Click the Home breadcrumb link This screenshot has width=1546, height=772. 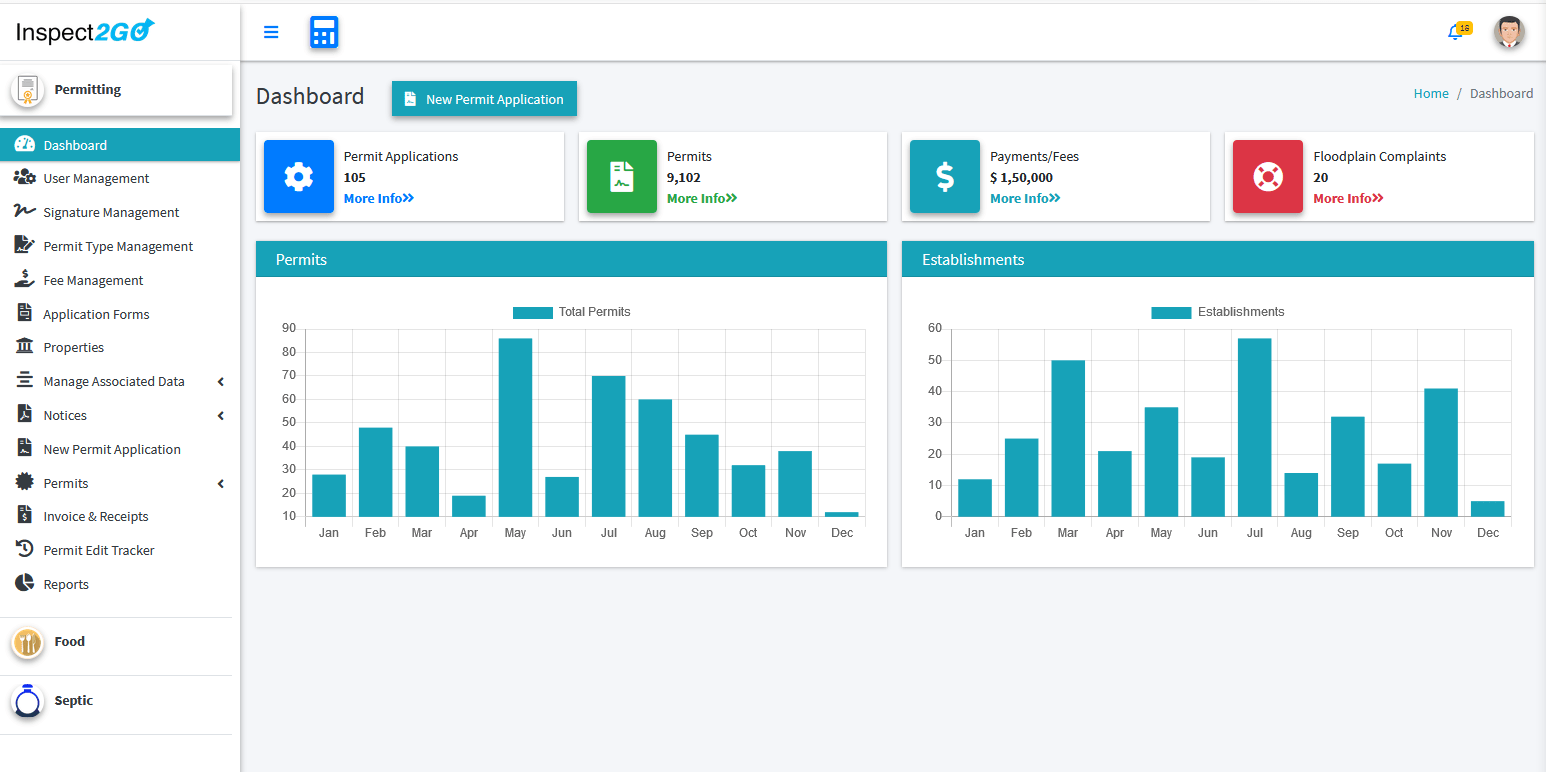click(x=1431, y=93)
